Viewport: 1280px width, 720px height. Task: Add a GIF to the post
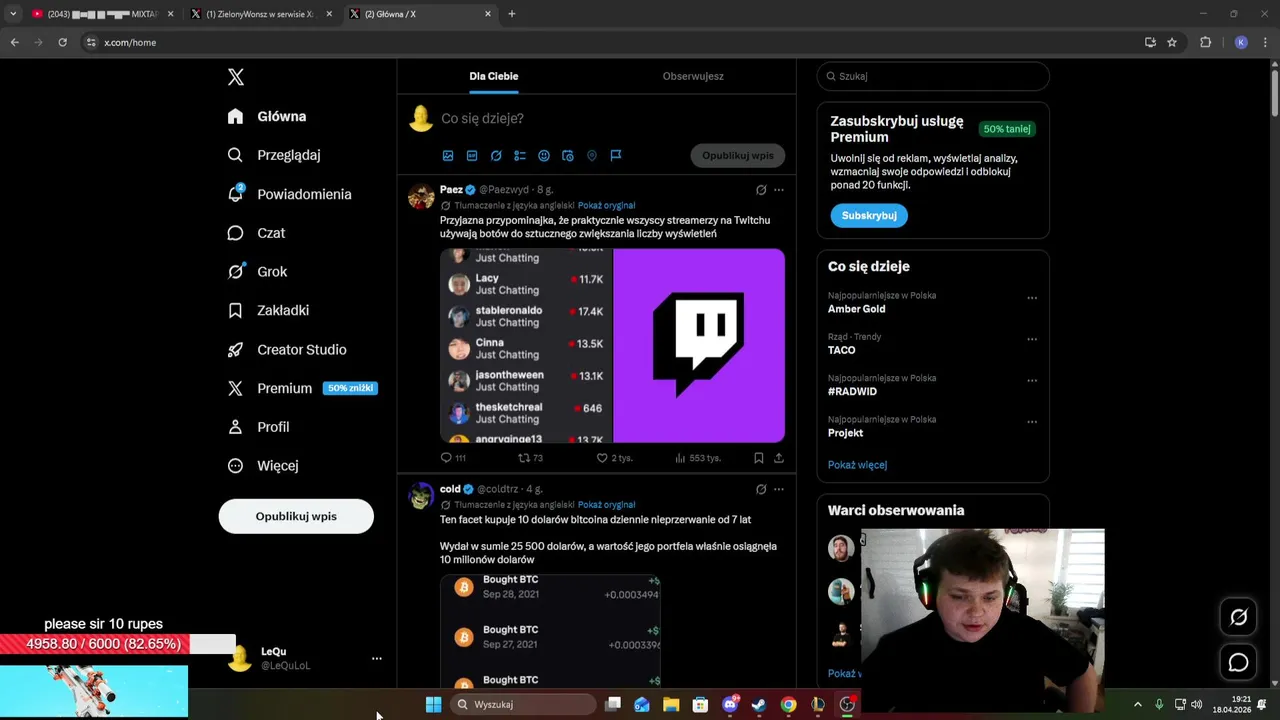click(x=472, y=156)
